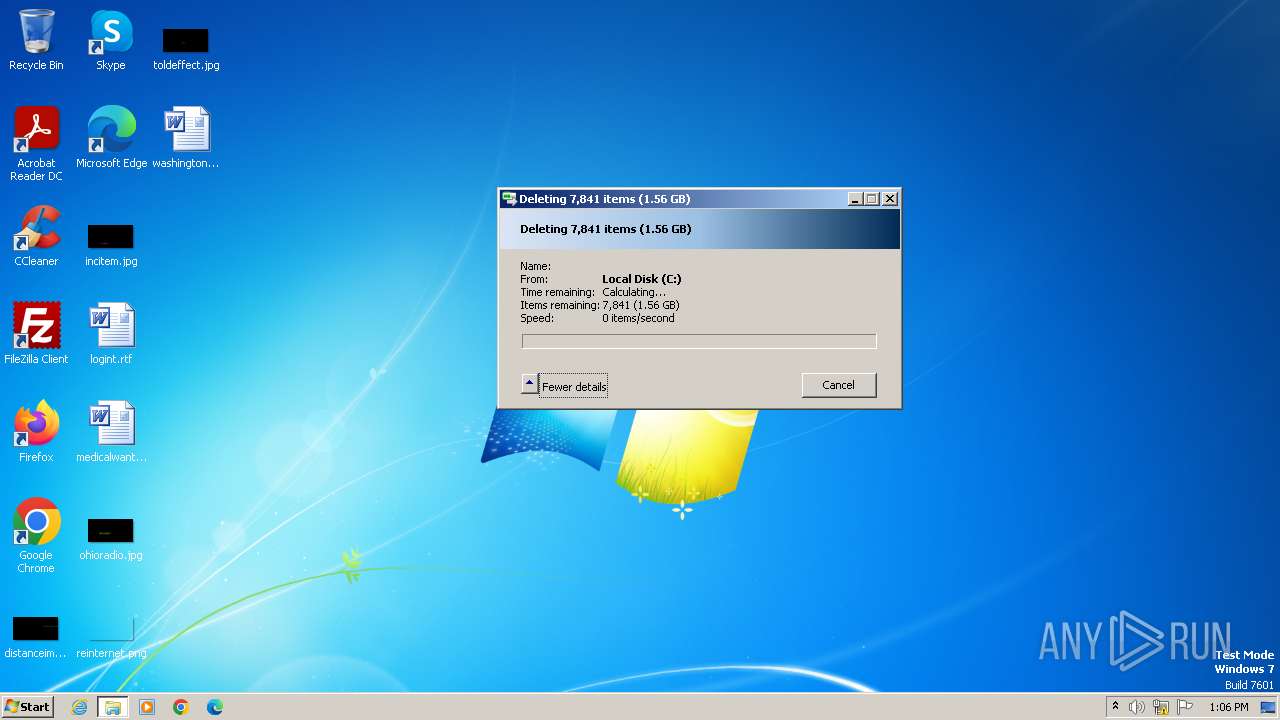This screenshot has width=1280, height=720.
Task: Open Windows Explorer from taskbar
Action: coord(113,707)
